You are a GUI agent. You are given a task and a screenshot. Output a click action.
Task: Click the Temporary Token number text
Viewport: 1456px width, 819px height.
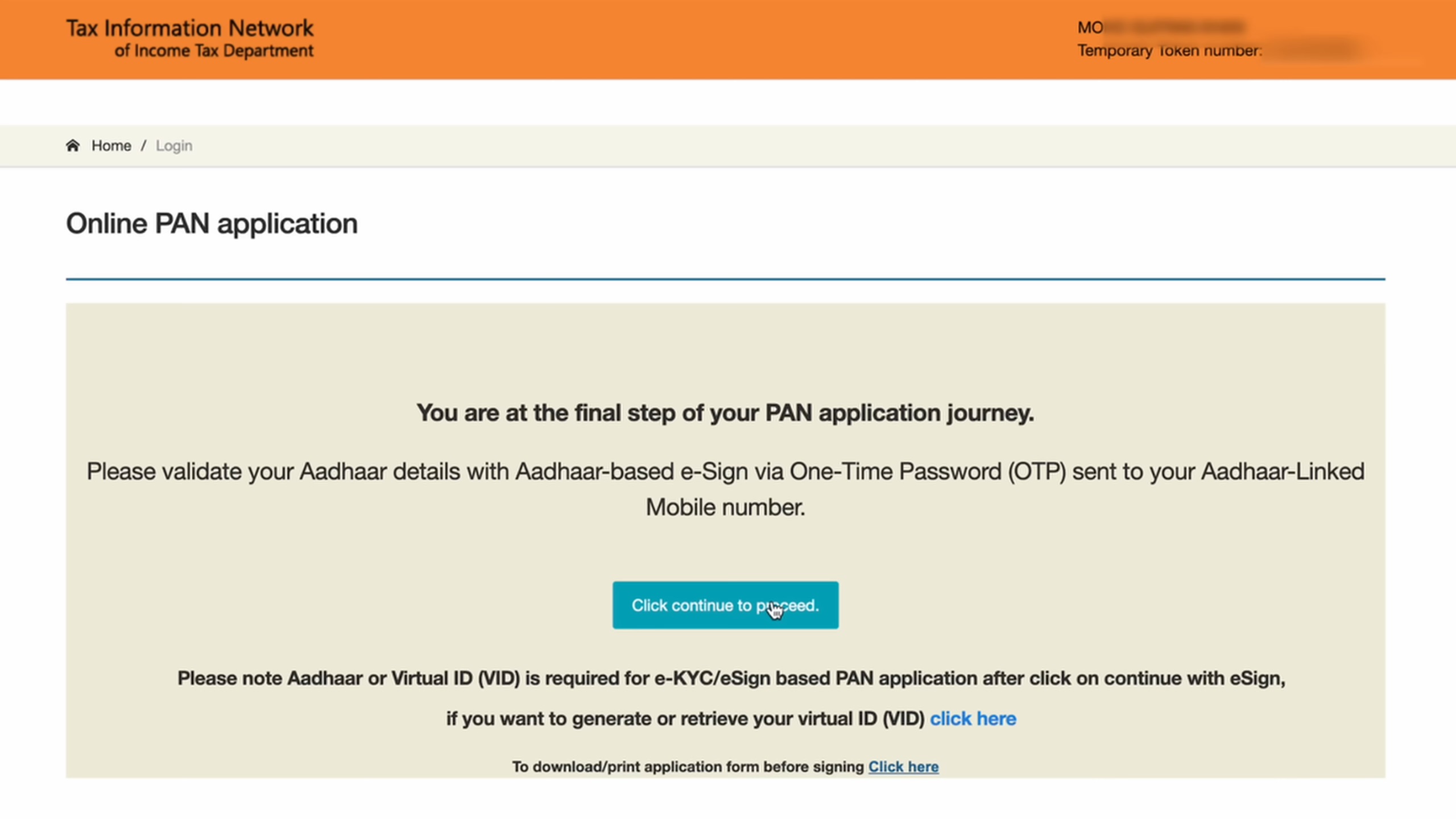1172,50
